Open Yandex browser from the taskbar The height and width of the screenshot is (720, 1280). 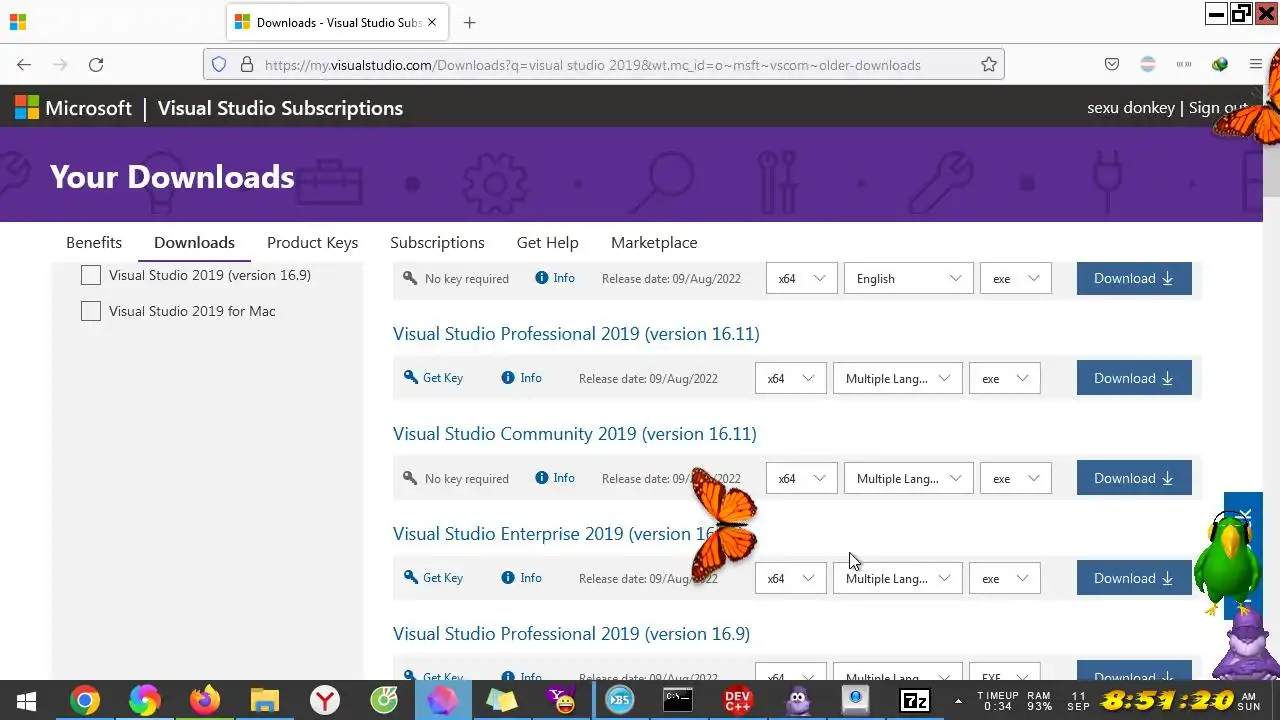(325, 701)
